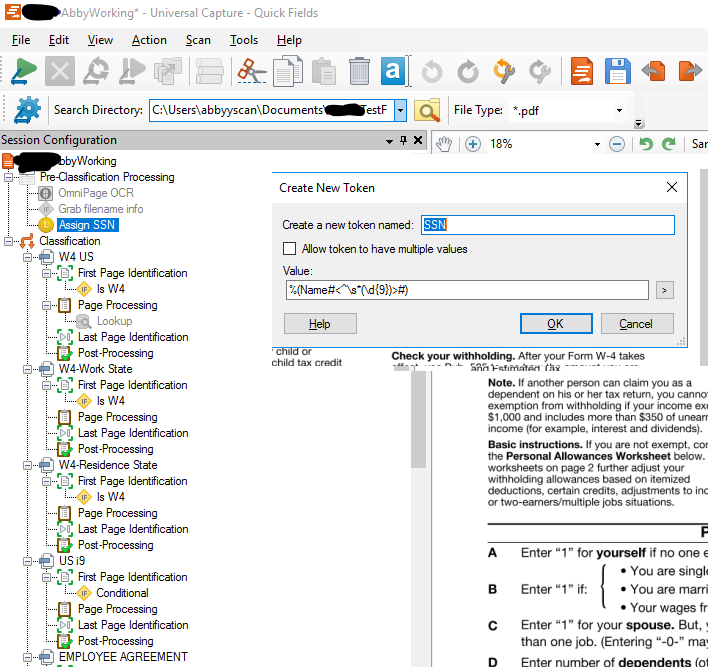This screenshot has width=708, height=667.
Task: Click the left-pointing orange import arrow icon
Action: [x=653, y=71]
